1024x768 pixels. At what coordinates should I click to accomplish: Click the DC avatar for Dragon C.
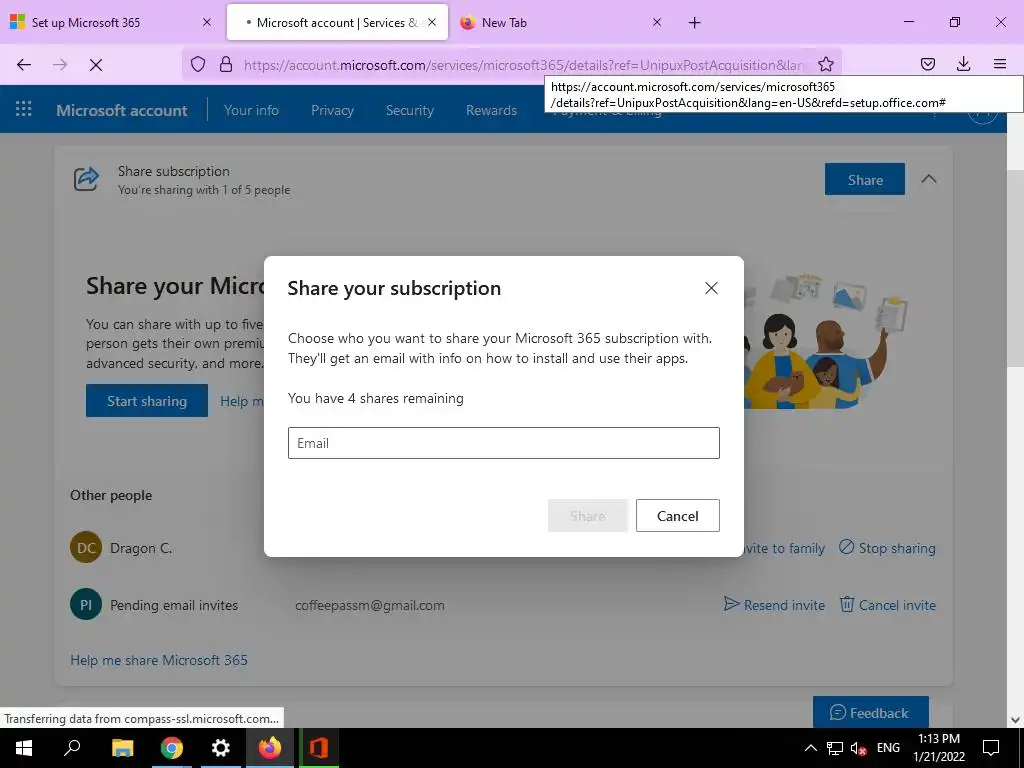pyautogui.click(x=86, y=547)
